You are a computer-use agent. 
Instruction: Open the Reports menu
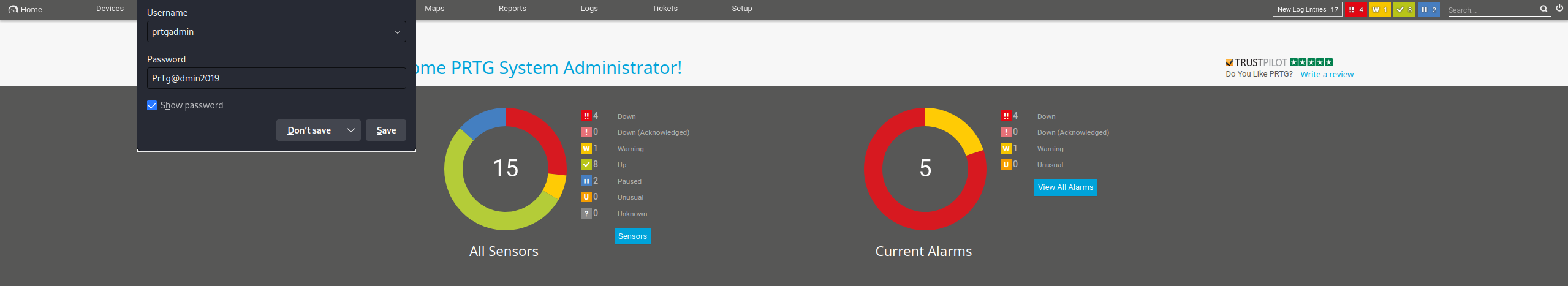[x=512, y=9]
